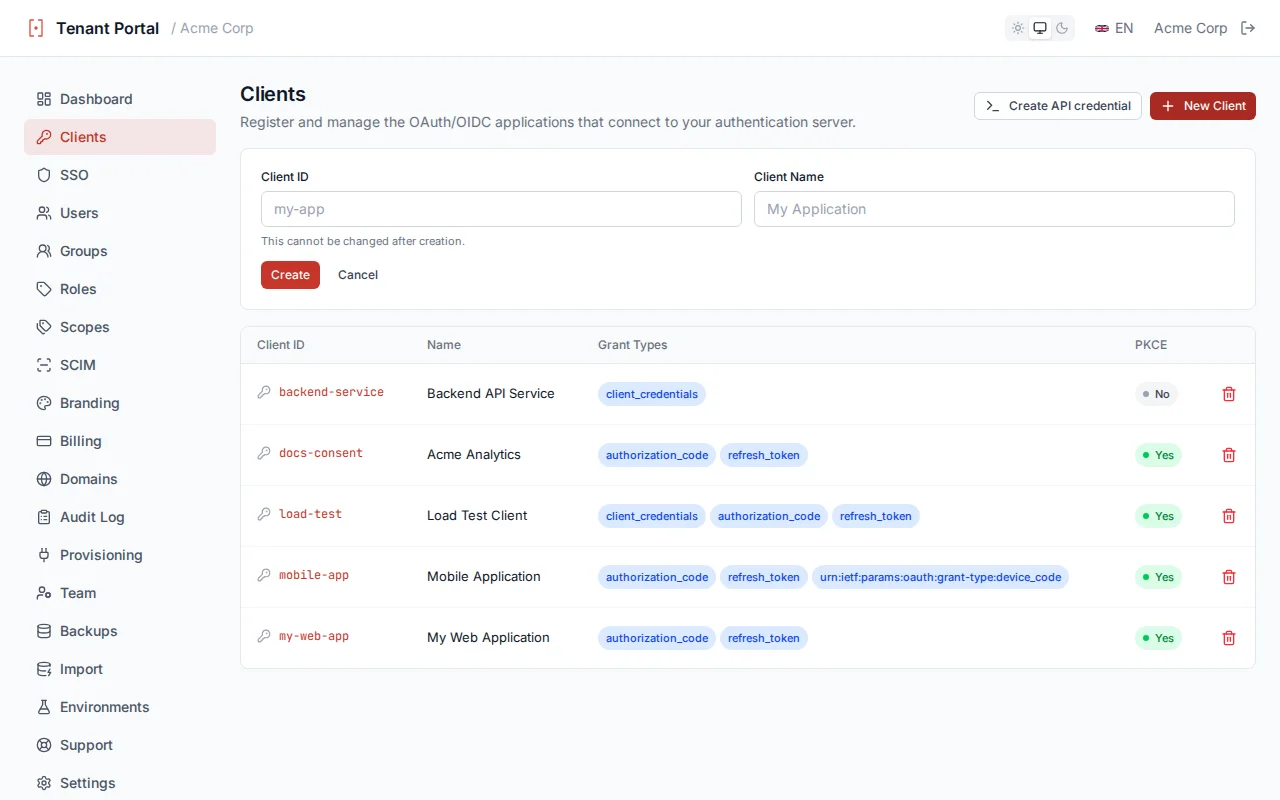Open Groups in the sidebar
The width and height of the screenshot is (1280, 800).
(x=120, y=251)
